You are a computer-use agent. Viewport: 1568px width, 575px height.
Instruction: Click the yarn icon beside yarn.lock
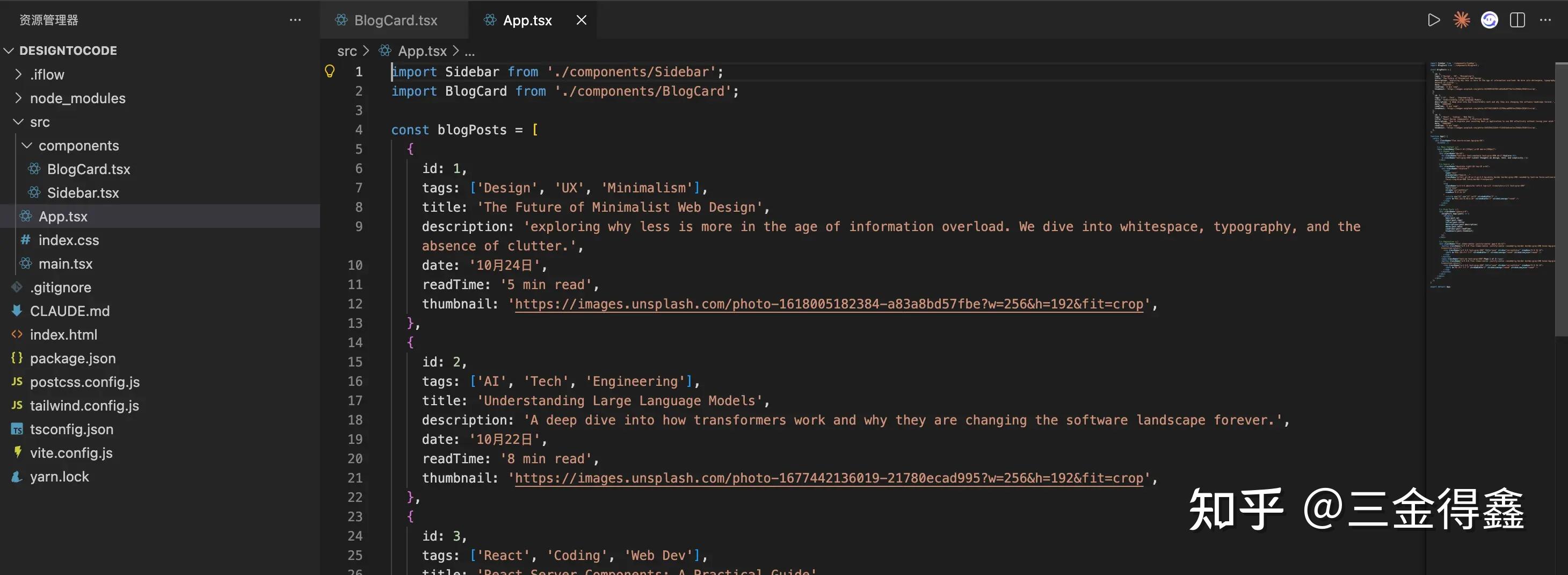click(x=17, y=476)
